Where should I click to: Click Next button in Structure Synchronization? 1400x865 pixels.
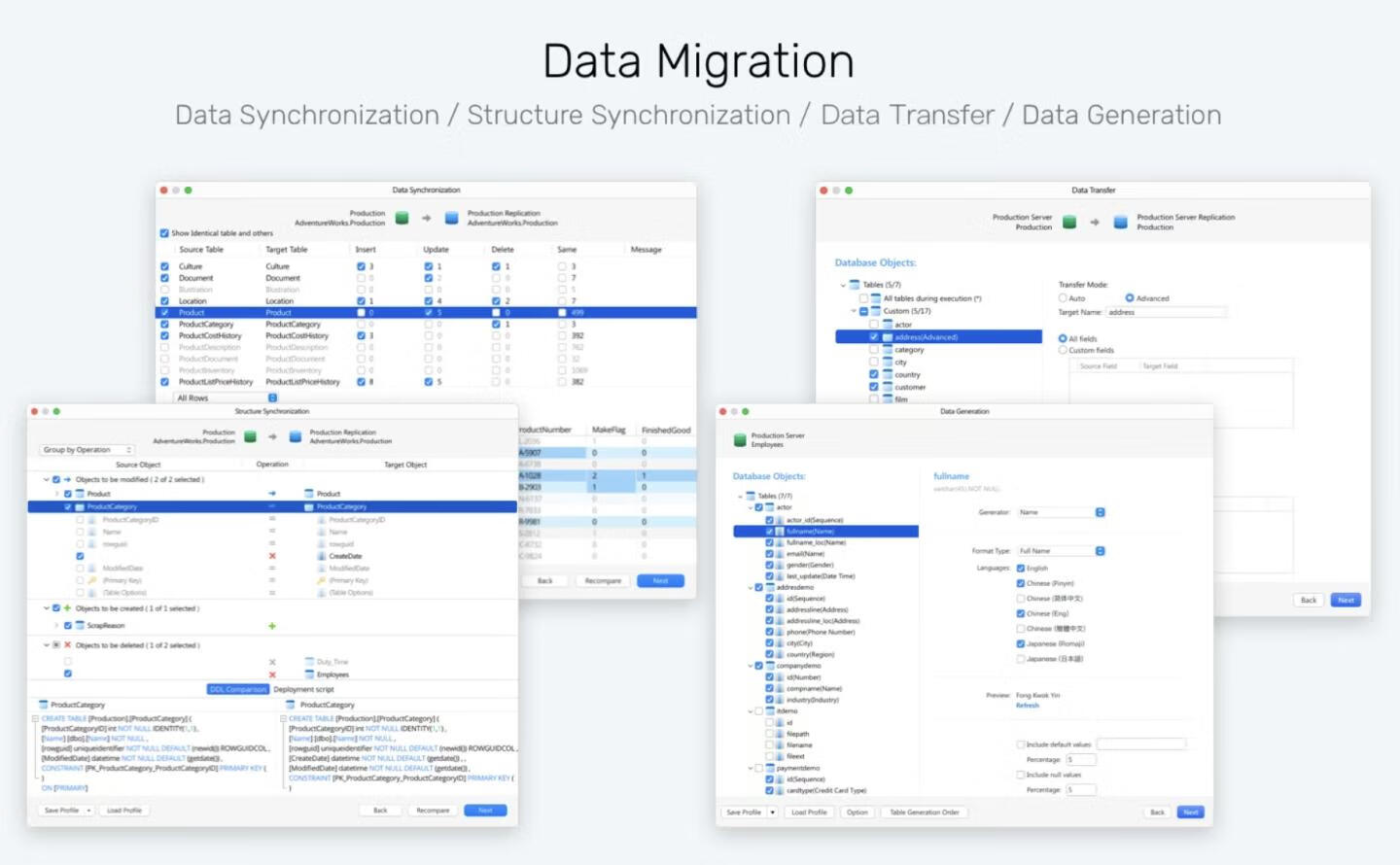(485, 811)
